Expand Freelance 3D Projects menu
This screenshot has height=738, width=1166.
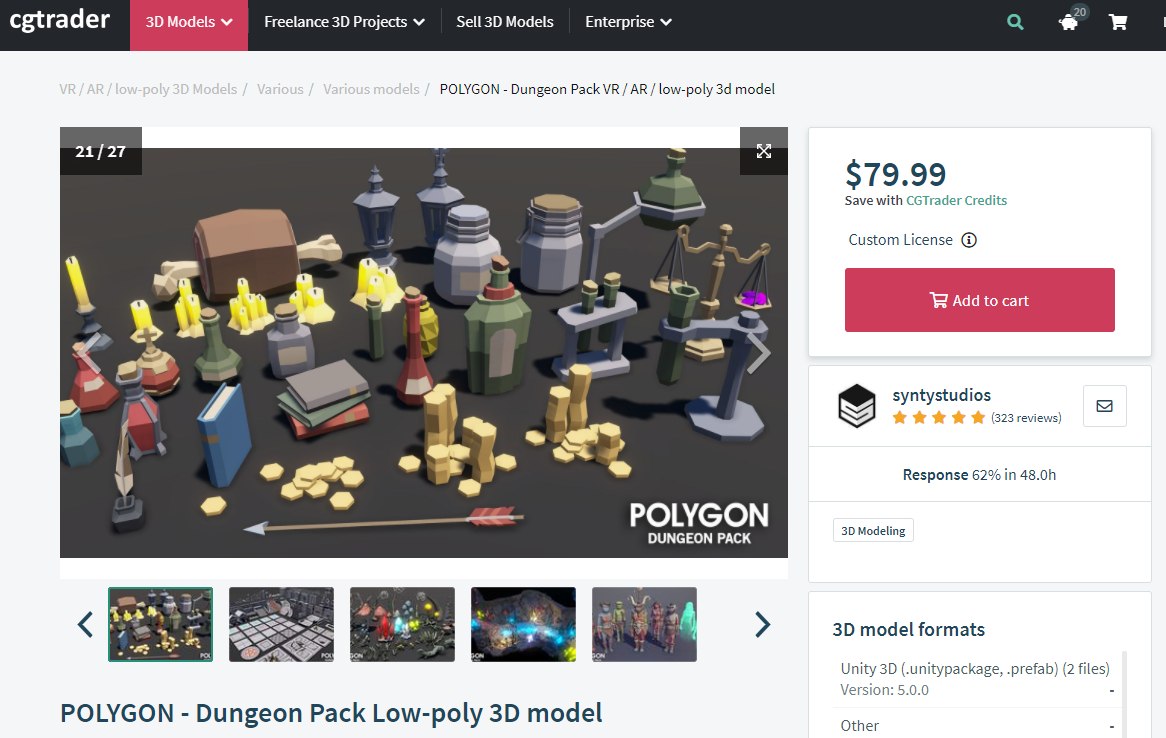(x=344, y=22)
